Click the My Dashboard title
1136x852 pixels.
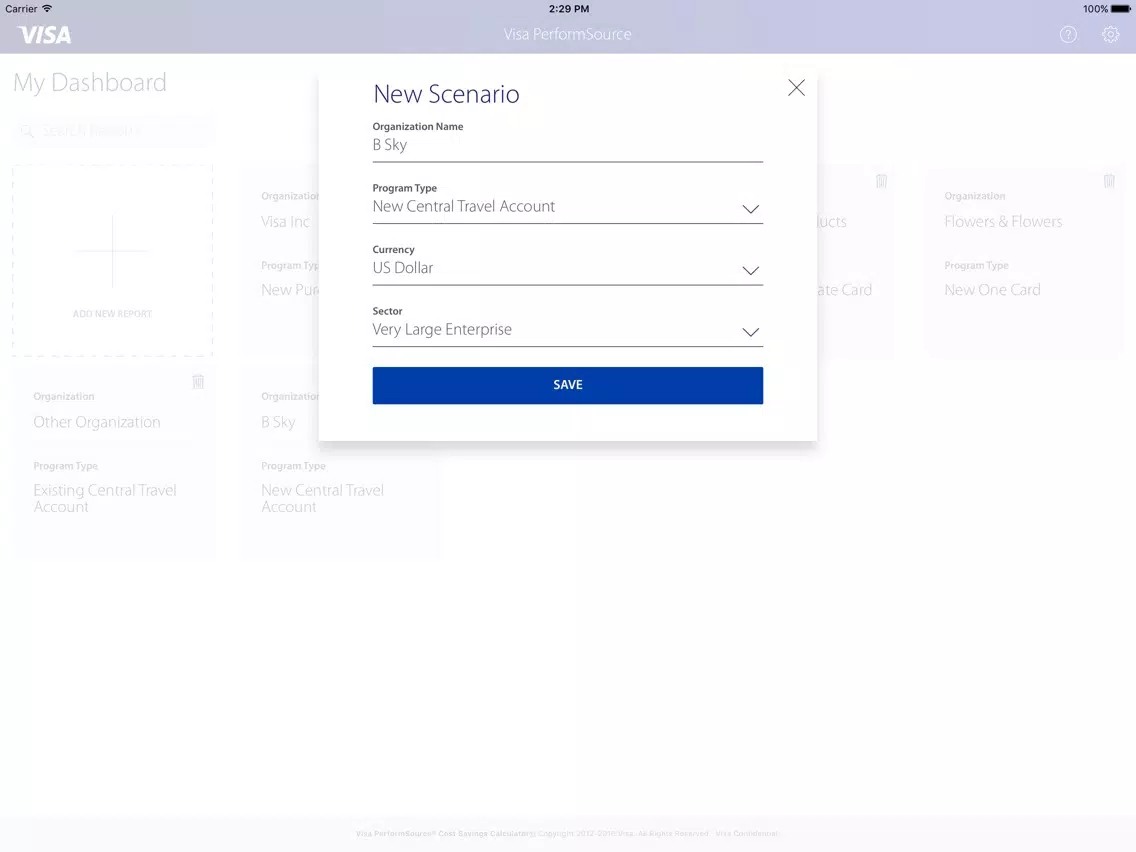tap(90, 83)
